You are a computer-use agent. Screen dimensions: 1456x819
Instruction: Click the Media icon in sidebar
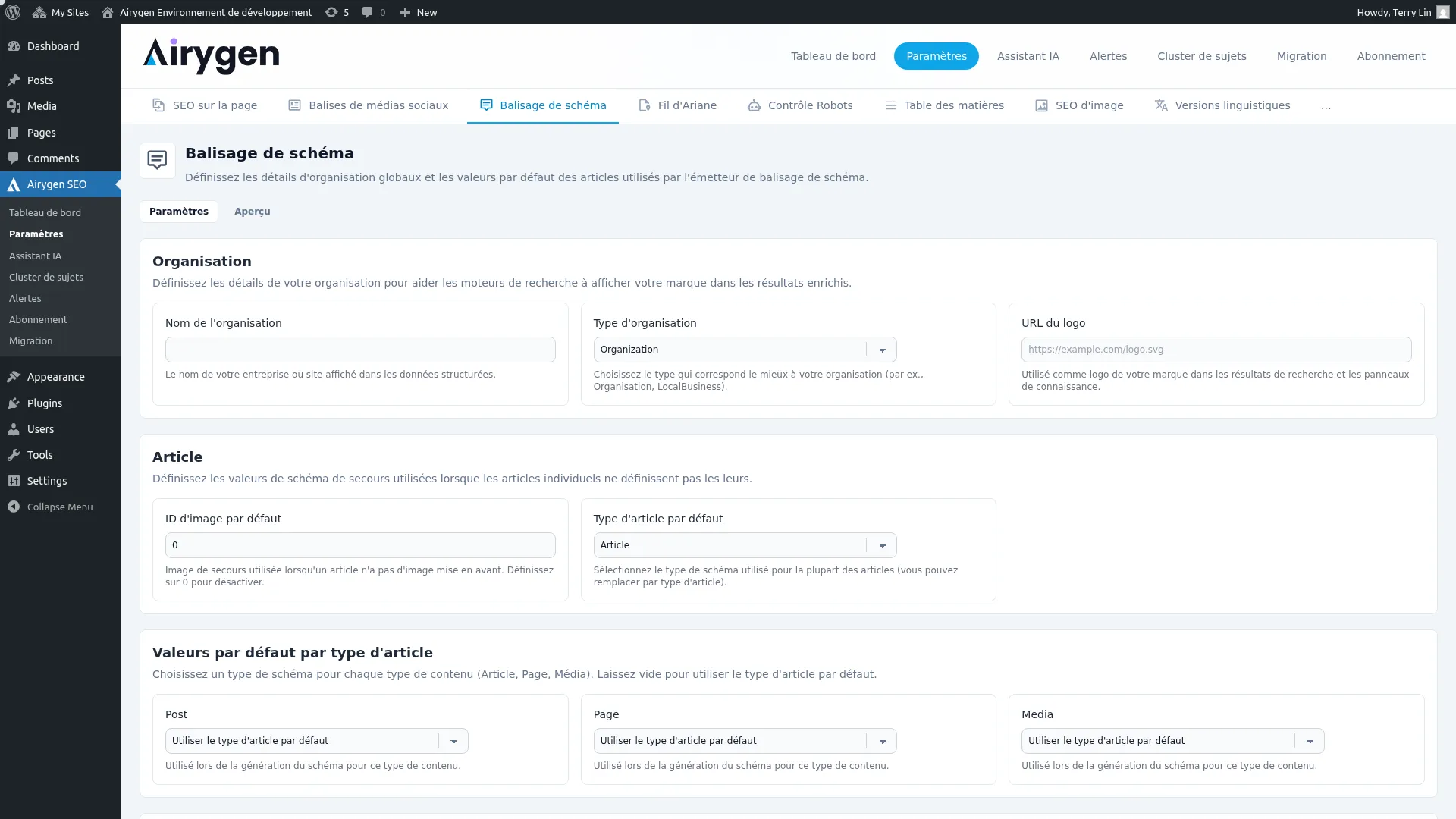click(x=14, y=106)
